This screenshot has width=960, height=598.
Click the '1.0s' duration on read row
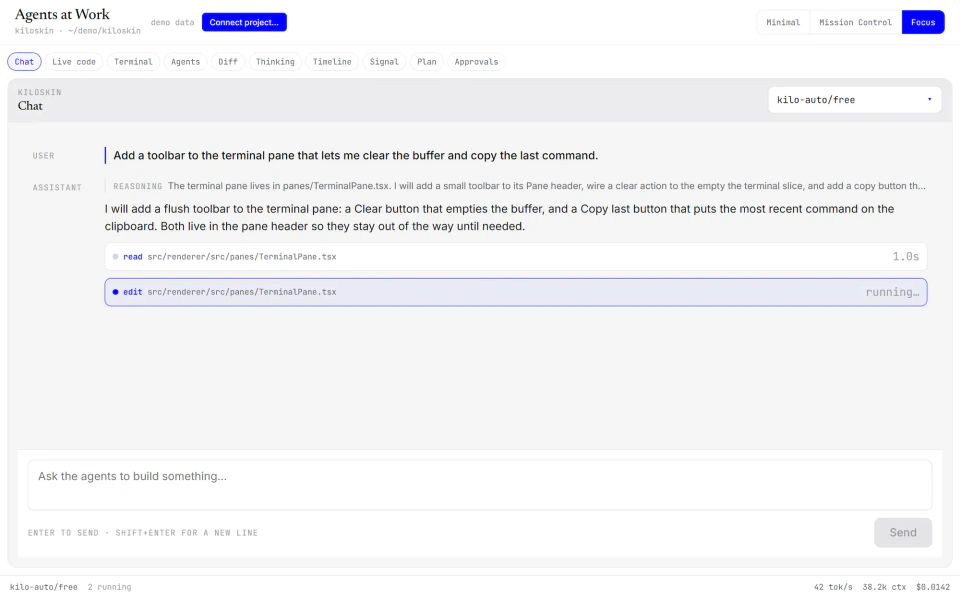(x=906, y=257)
